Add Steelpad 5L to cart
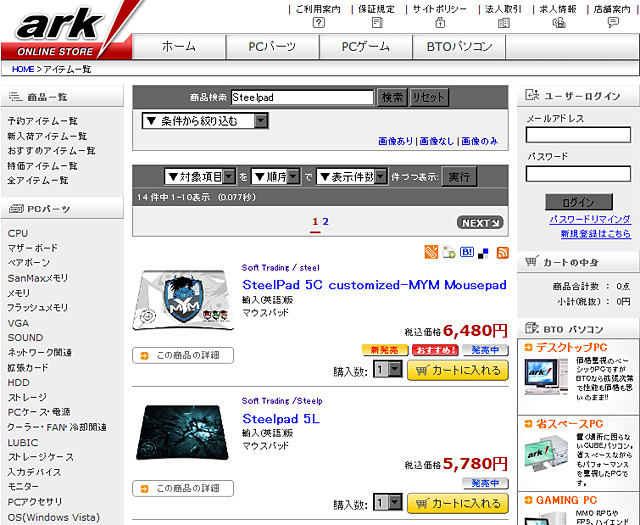Screen dimensions: 640x525 (457, 504)
